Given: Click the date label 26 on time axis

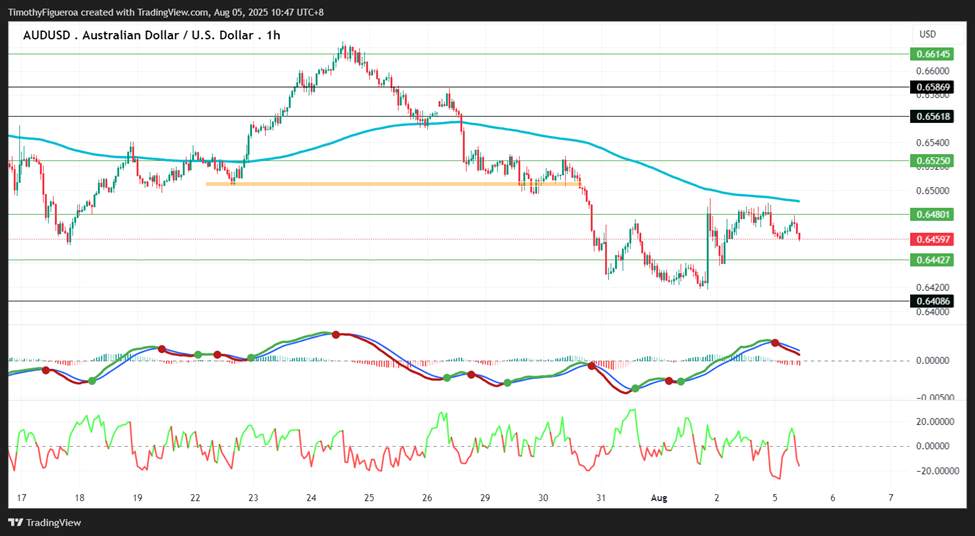Looking at the screenshot, I should point(427,497).
